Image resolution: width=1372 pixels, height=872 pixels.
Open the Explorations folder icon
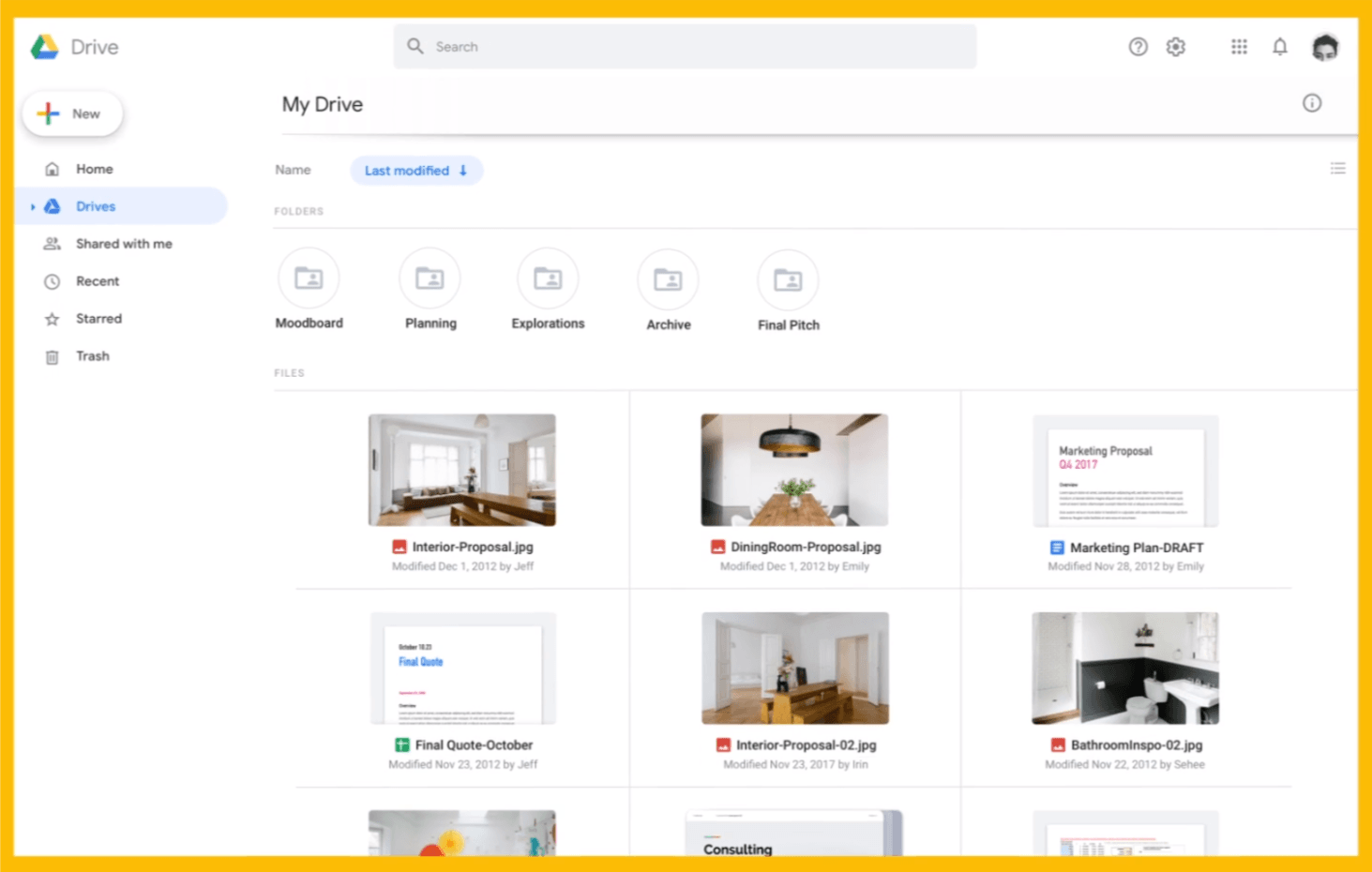coord(548,278)
